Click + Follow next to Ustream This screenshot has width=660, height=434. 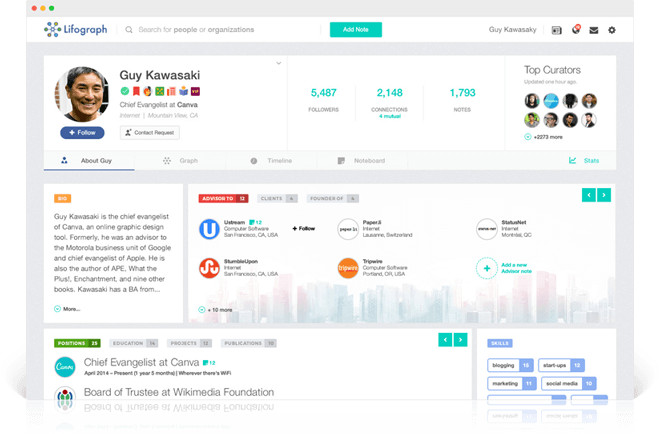click(303, 229)
